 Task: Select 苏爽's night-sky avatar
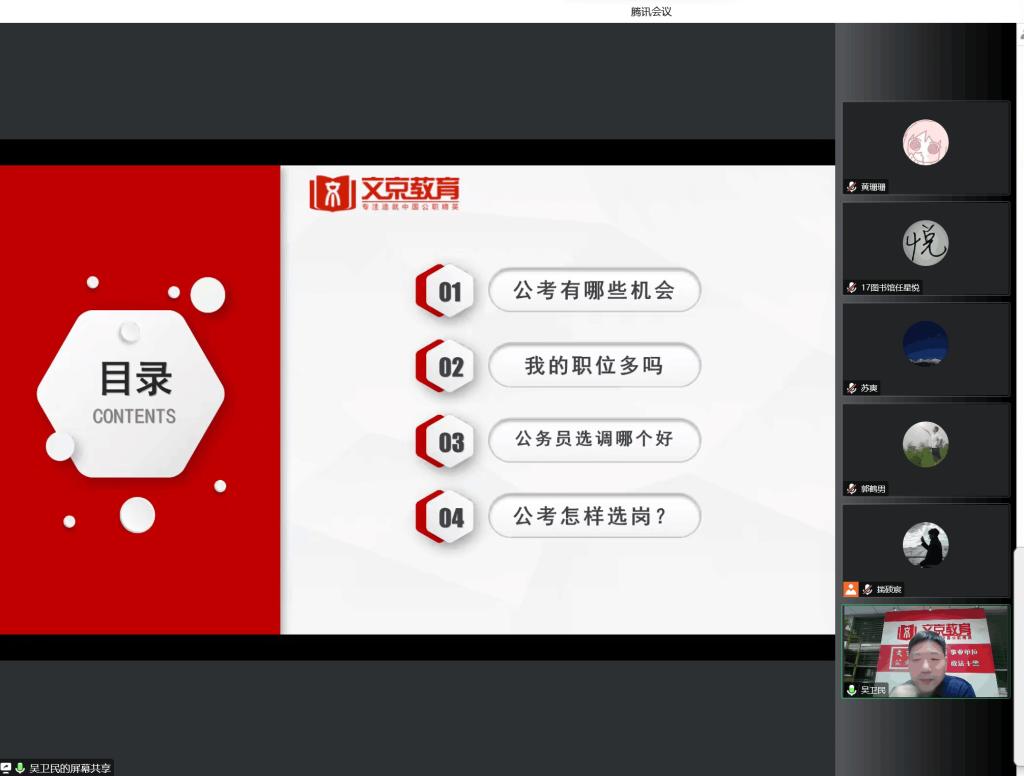click(x=925, y=343)
